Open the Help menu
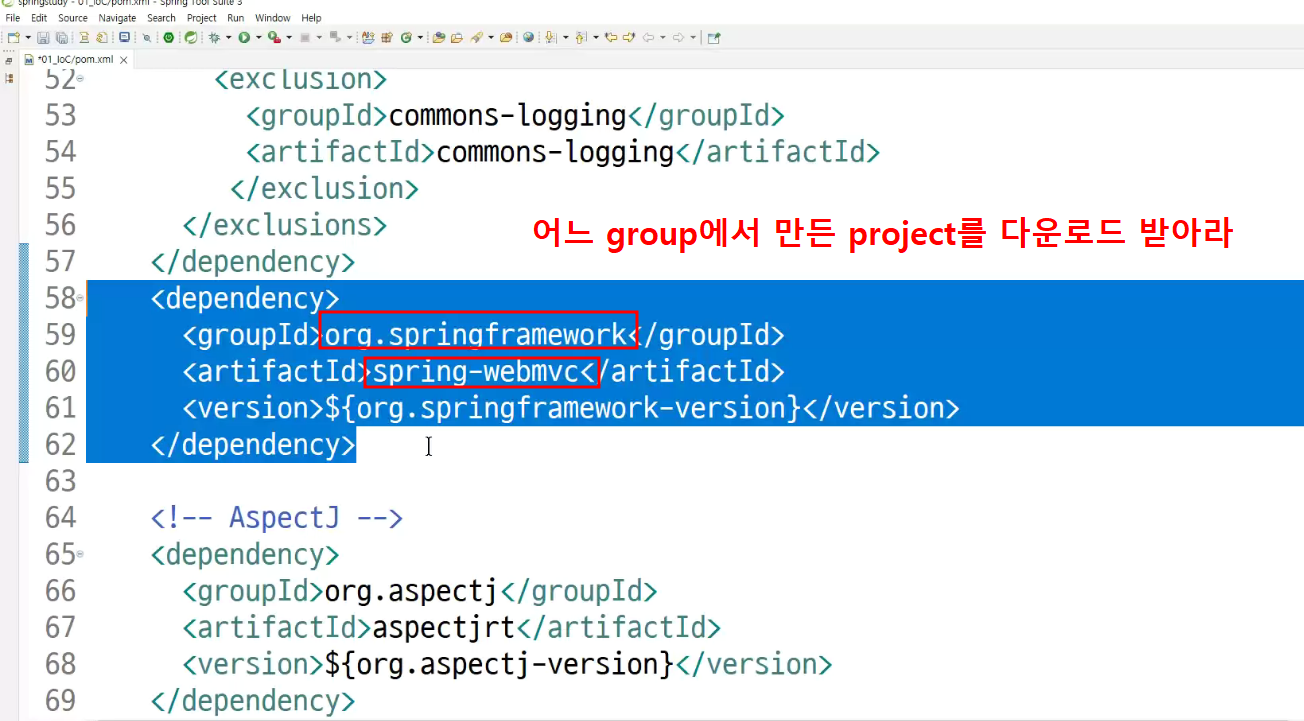The height and width of the screenshot is (721, 1304). (x=312, y=18)
